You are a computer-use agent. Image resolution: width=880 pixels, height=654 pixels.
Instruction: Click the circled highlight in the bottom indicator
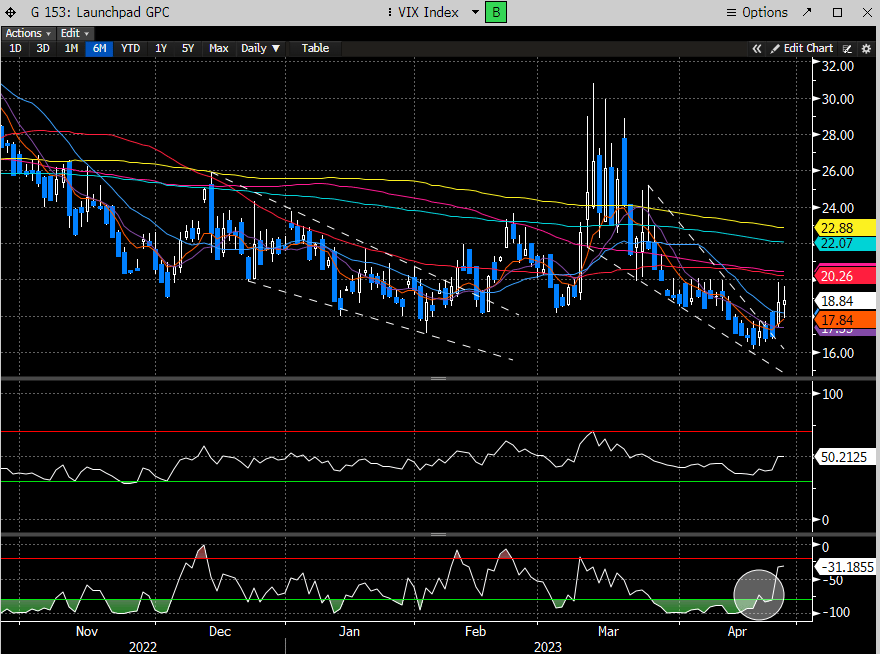760,594
